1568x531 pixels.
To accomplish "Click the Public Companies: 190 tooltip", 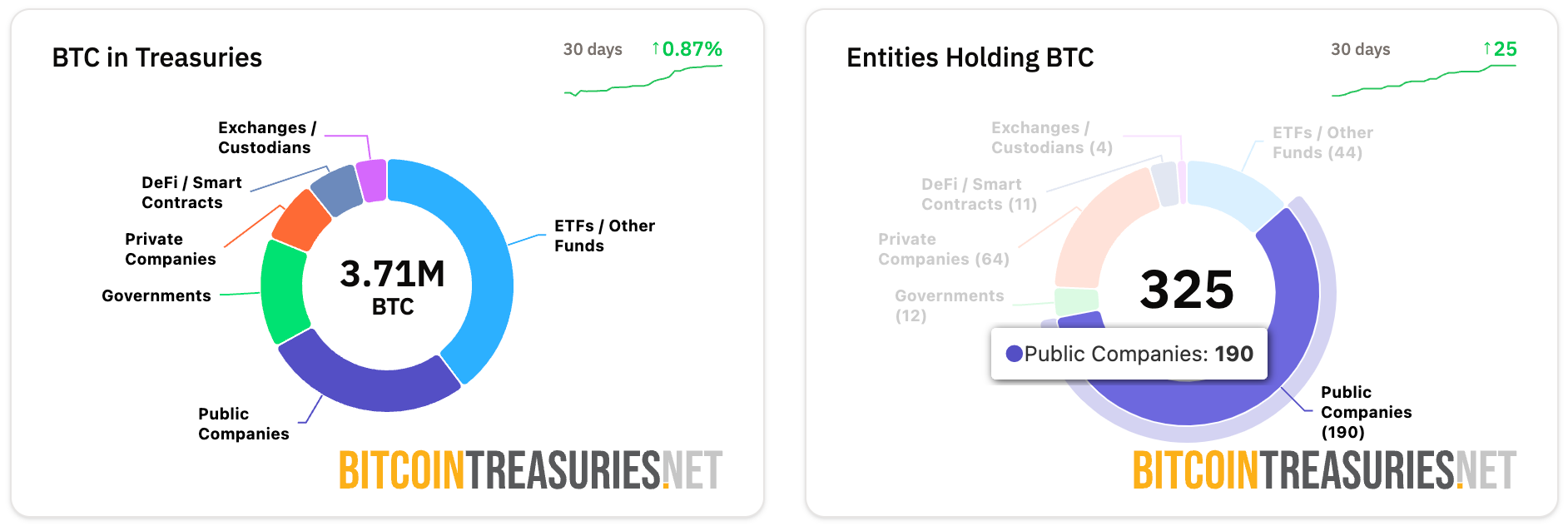I will coord(1129,354).
